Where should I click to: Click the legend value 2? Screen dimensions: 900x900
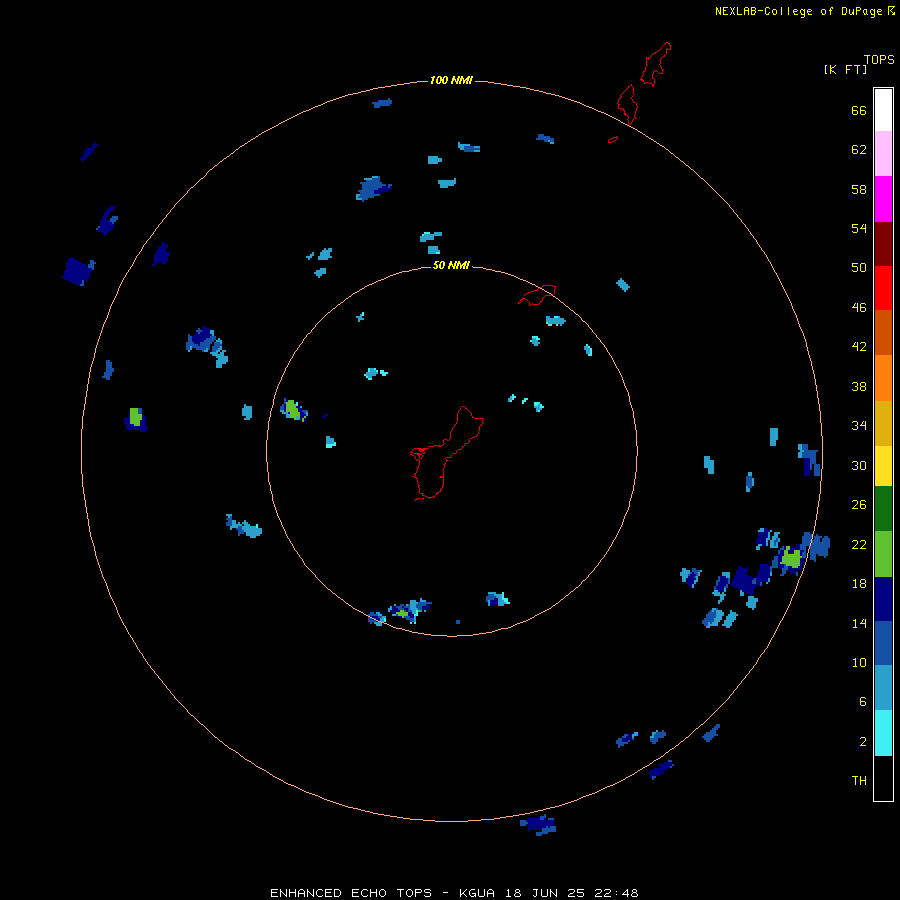point(863,742)
